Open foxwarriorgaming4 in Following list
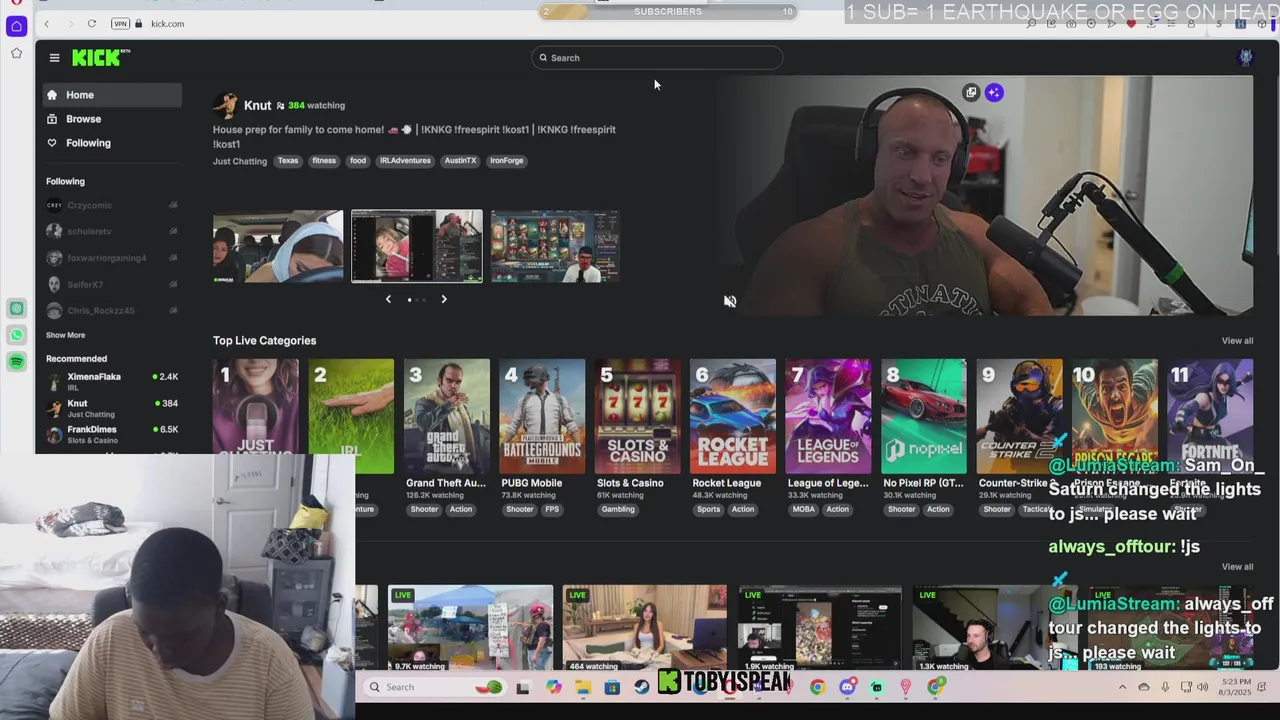The width and height of the screenshot is (1280, 720). pyautogui.click(x=112, y=258)
